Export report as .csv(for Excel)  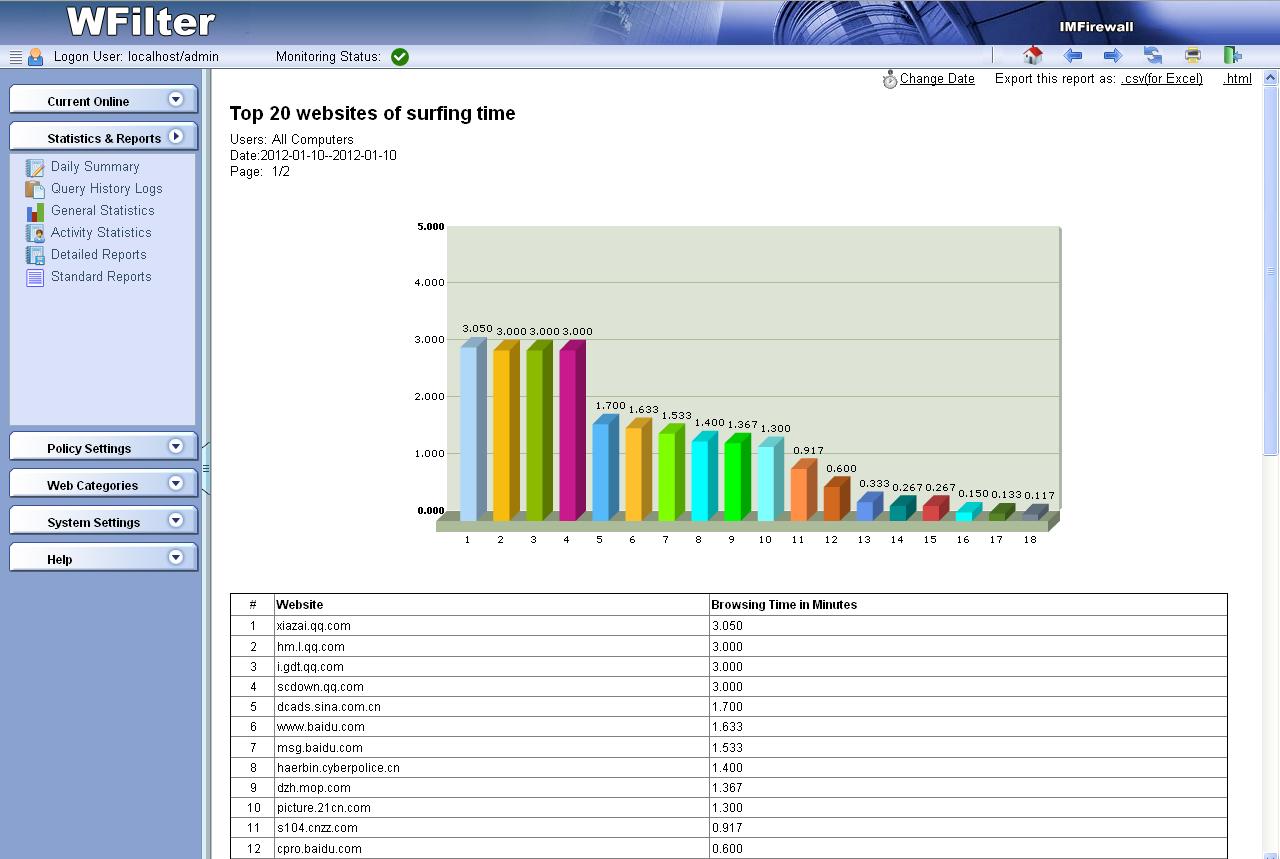click(x=1161, y=79)
